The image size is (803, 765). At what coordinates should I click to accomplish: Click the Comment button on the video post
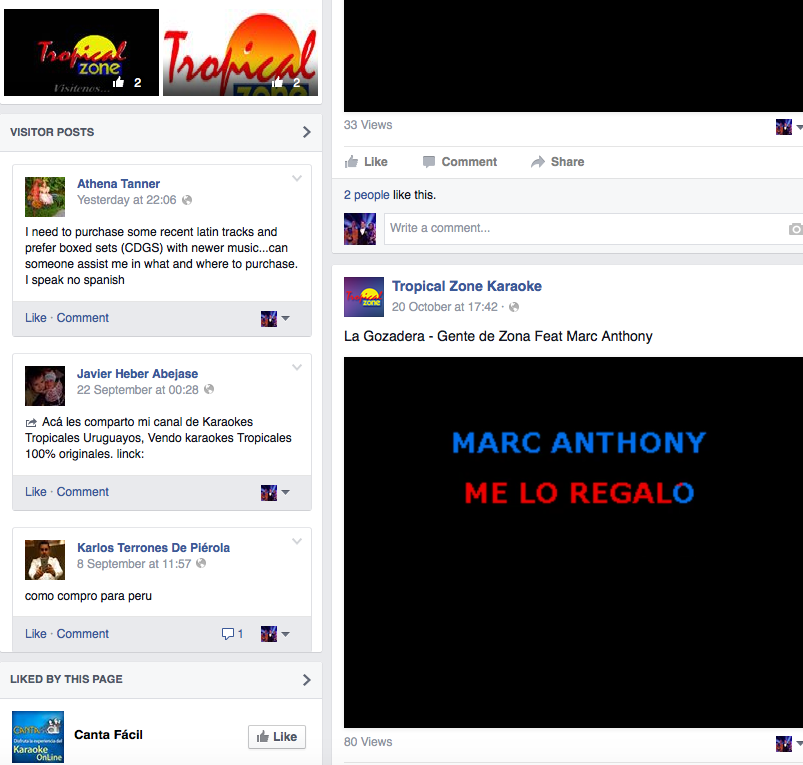[459, 162]
